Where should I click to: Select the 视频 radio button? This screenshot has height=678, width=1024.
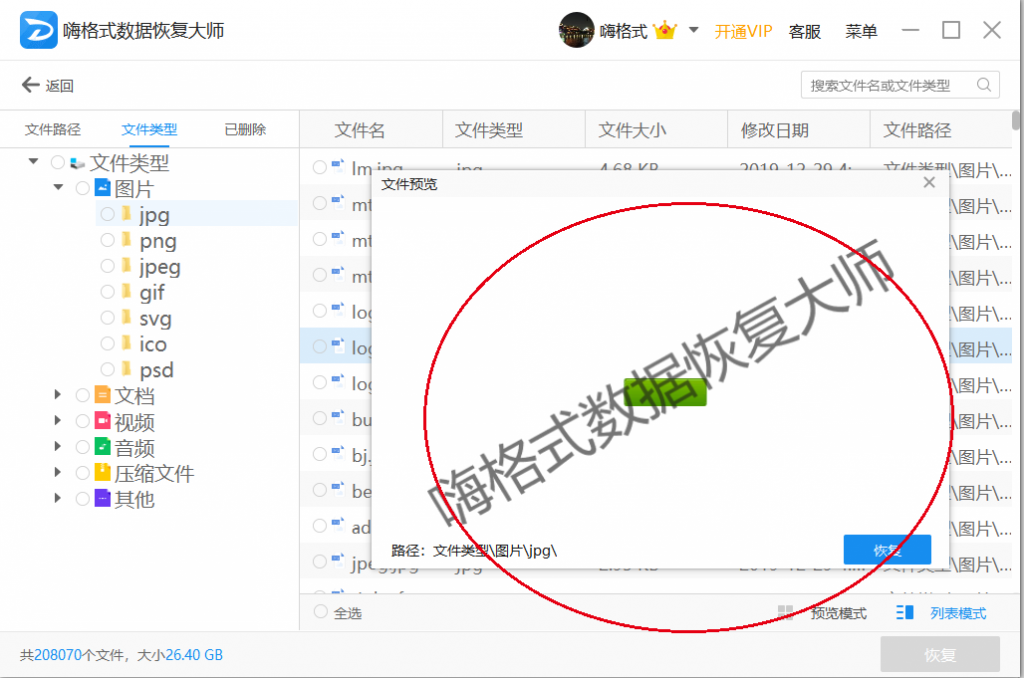82,421
